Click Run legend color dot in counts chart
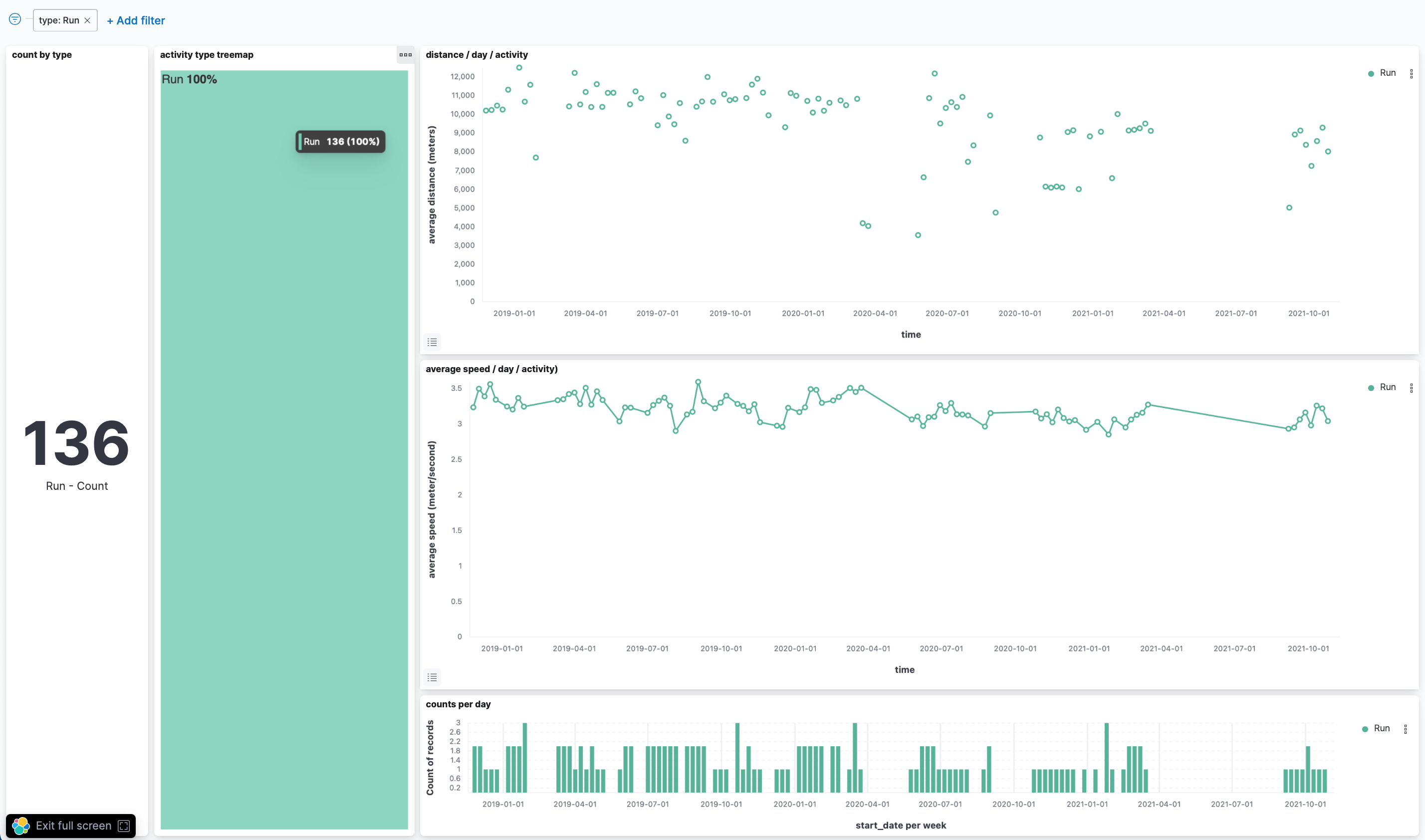The height and width of the screenshot is (840, 1425). point(1365,729)
